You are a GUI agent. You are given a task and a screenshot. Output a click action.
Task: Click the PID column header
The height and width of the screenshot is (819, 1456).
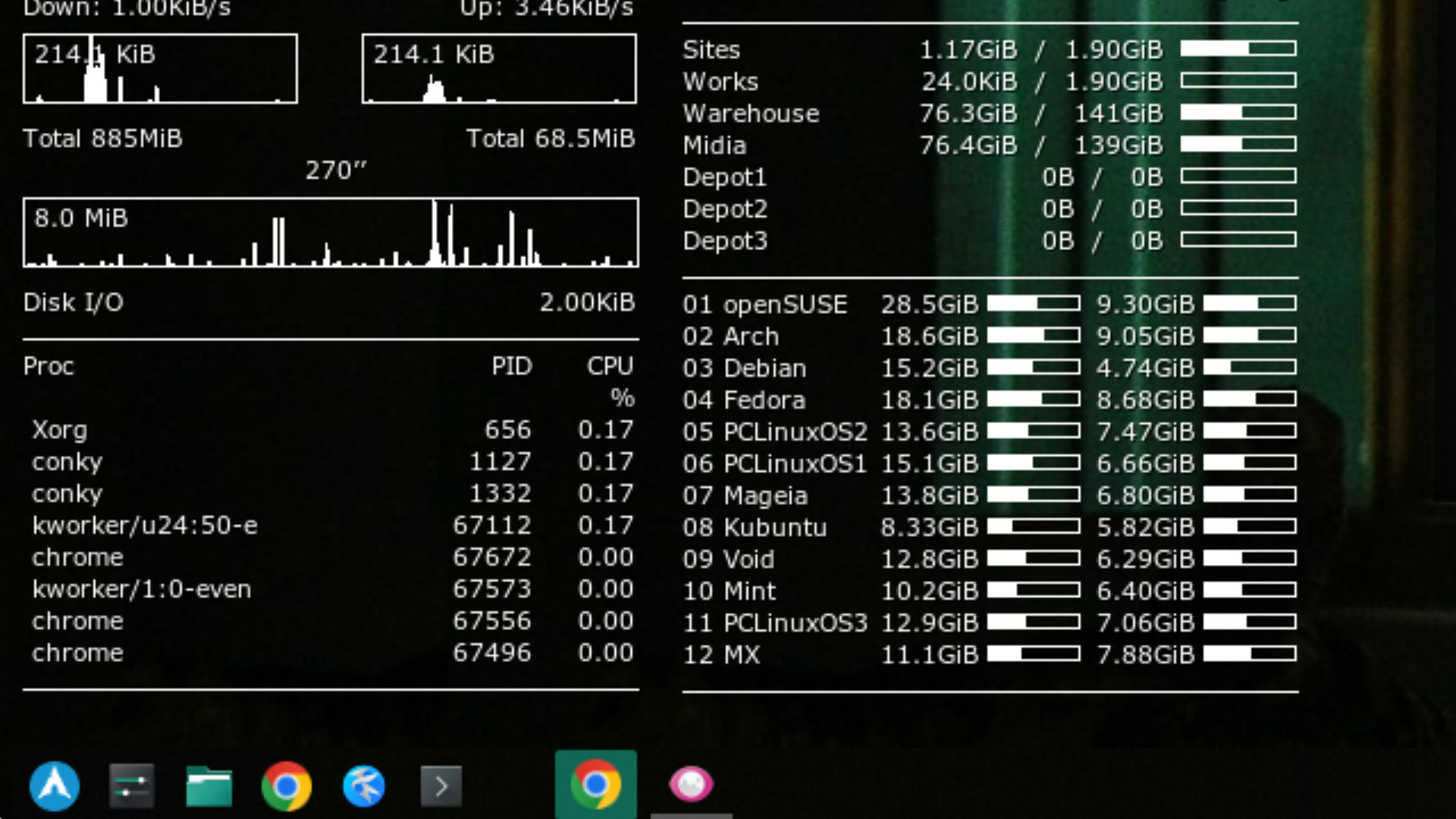point(511,366)
